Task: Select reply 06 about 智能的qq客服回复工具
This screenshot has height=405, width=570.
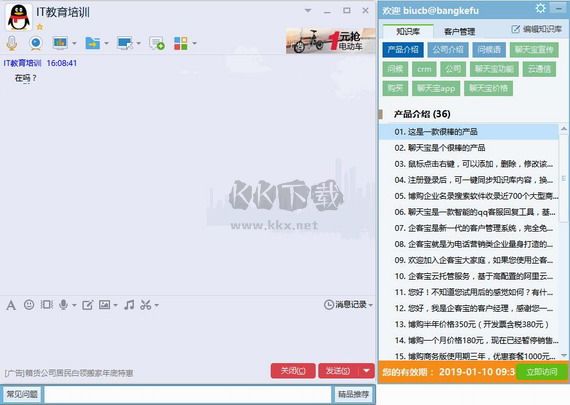Action: [469, 212]
